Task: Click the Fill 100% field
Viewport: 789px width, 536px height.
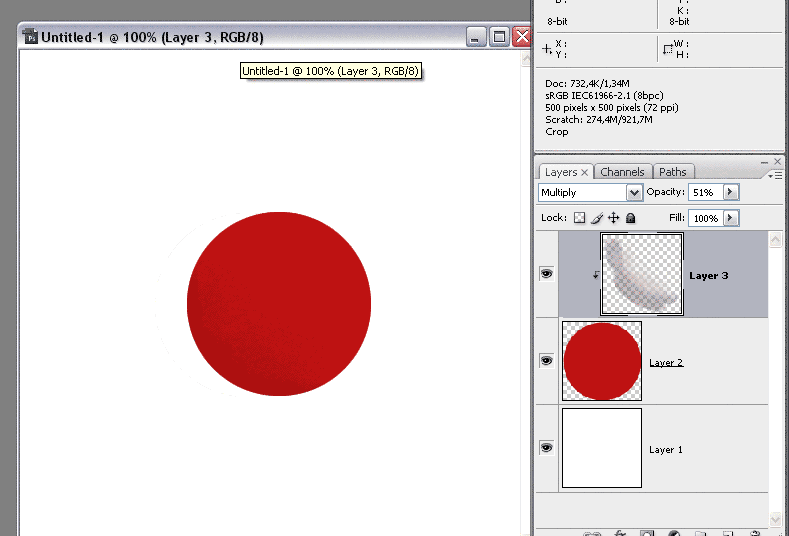Action: click(x=705, y=218)
